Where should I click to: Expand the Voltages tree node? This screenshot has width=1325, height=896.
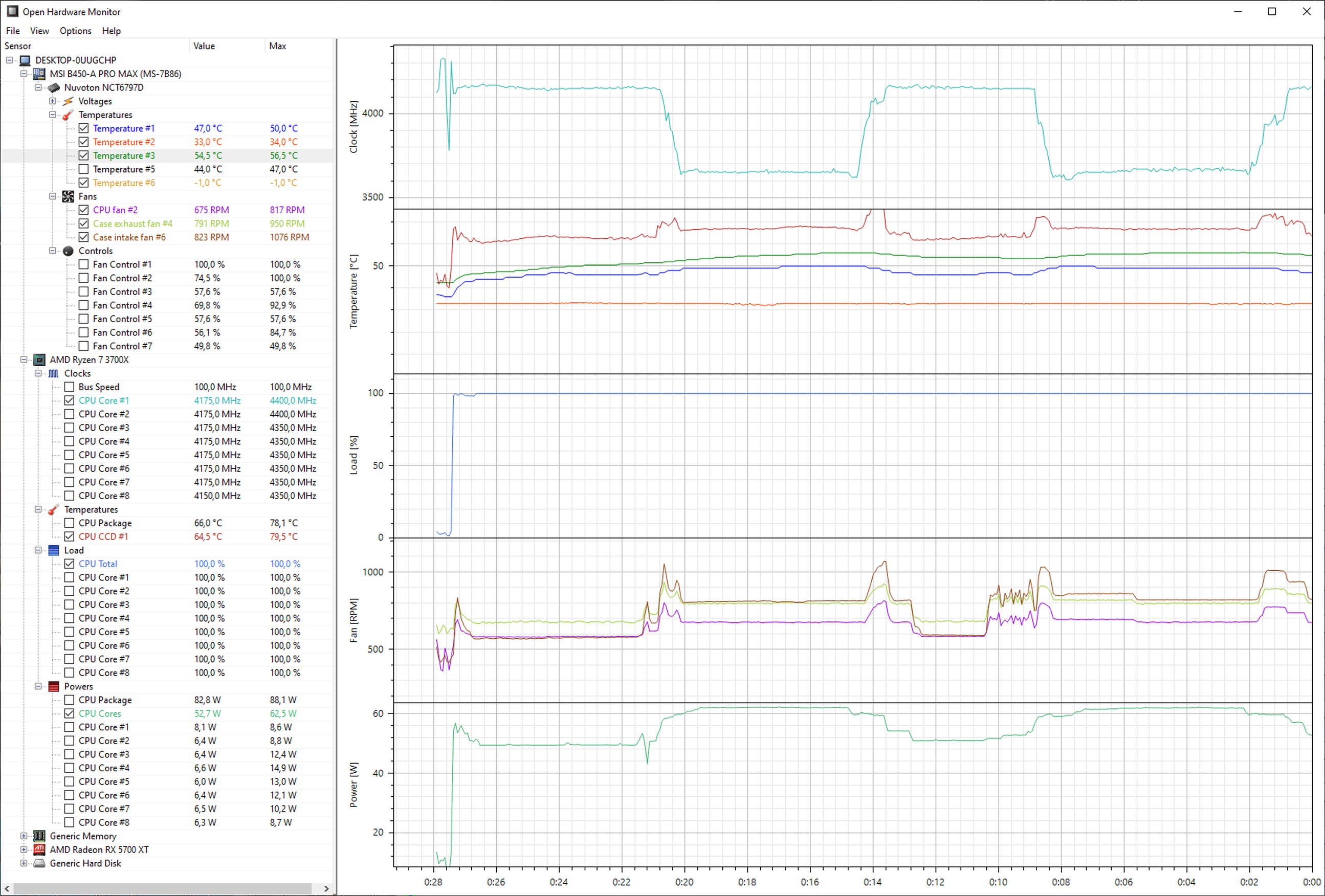pyautogui.click(x=53, y=101)
